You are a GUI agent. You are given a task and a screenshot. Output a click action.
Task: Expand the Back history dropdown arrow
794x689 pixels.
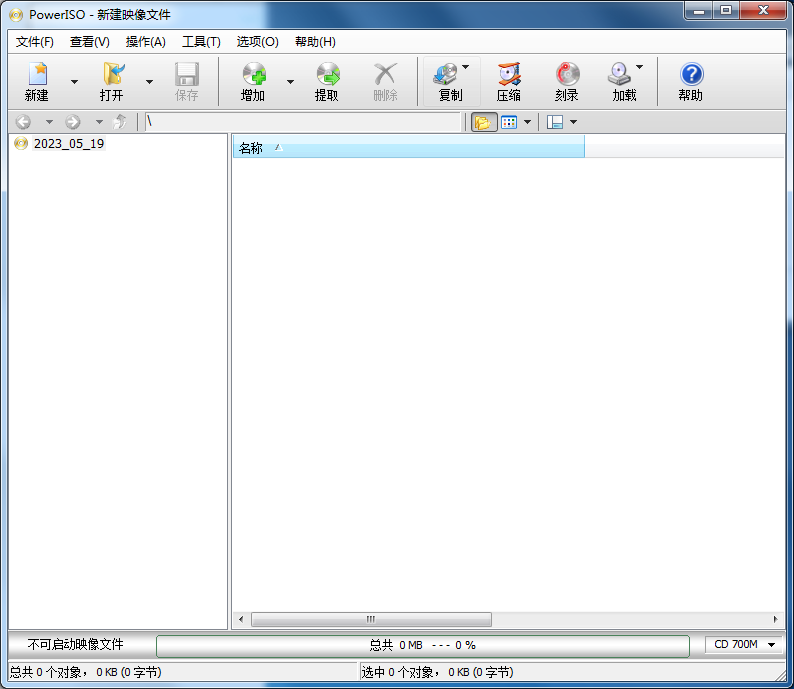pos(49,122)
